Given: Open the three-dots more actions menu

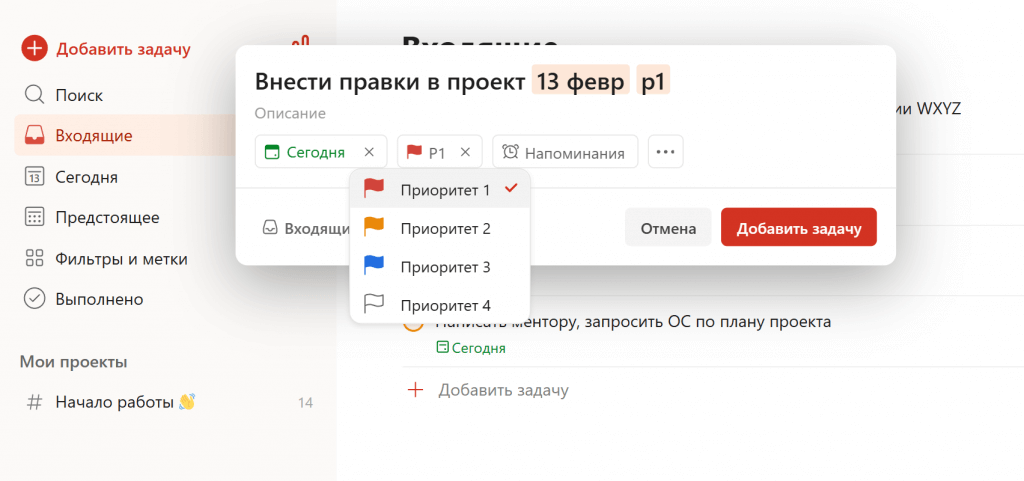Looking at the screenshot, I should pos(665,151).
